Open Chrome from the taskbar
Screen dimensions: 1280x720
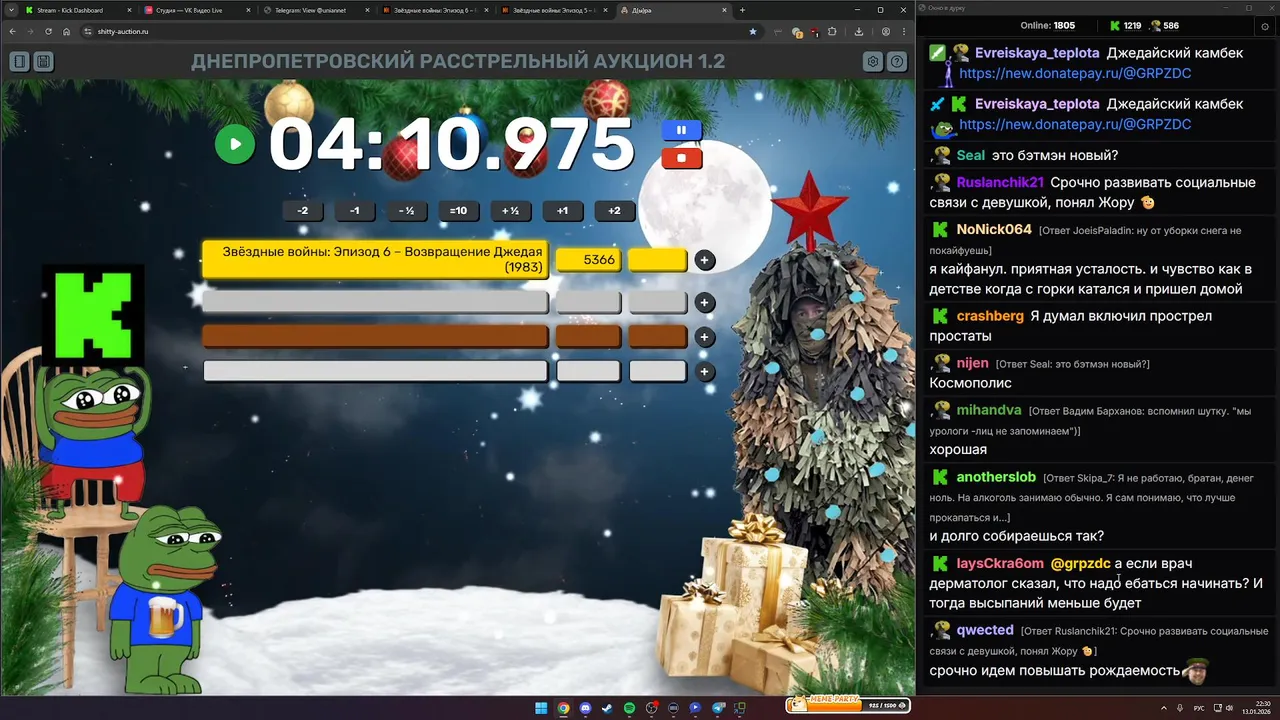[563, 708]
